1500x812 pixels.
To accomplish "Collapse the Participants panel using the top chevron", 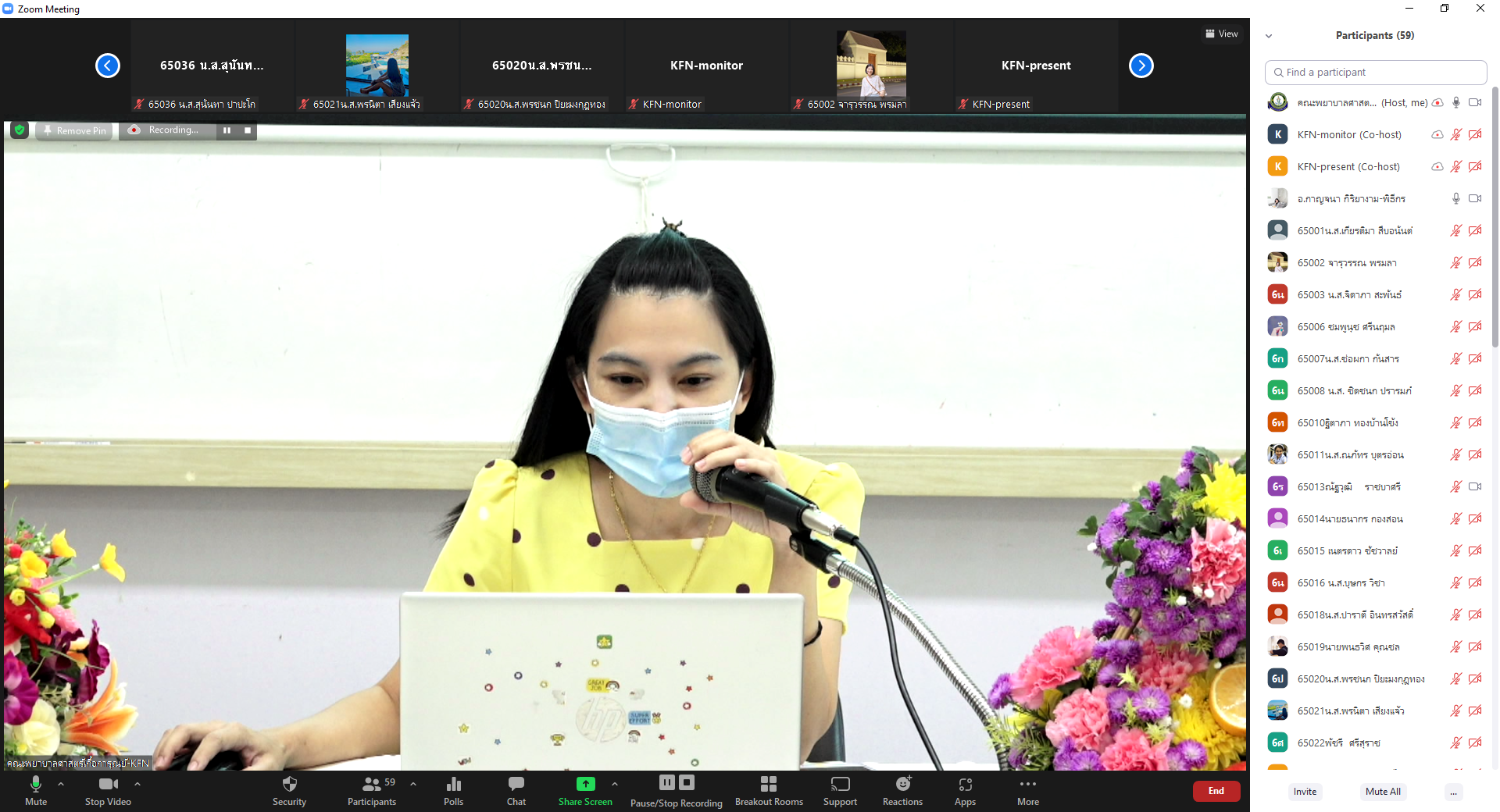I will pos(1269,36).
